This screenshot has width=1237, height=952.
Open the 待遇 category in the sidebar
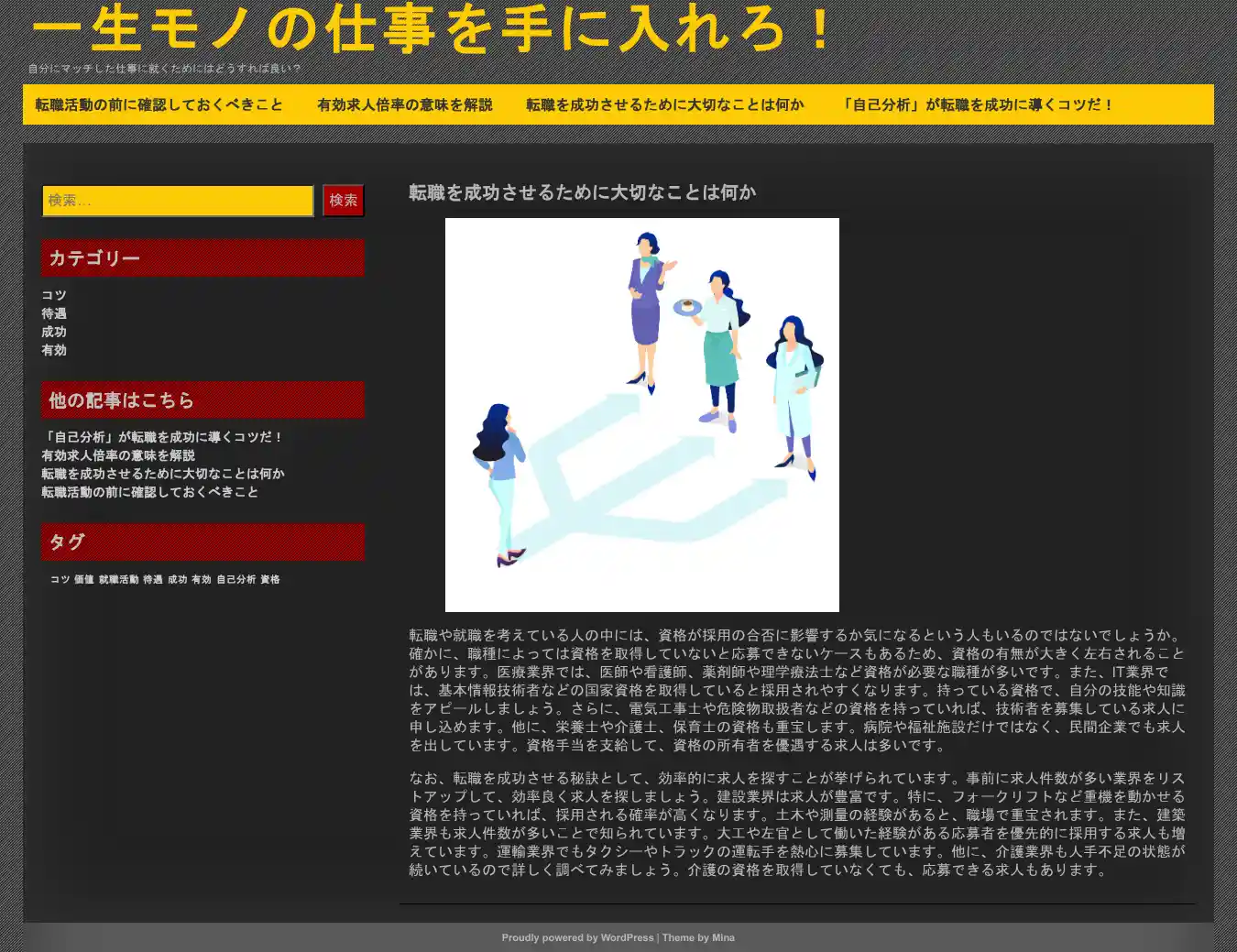[x=54, y=313]
